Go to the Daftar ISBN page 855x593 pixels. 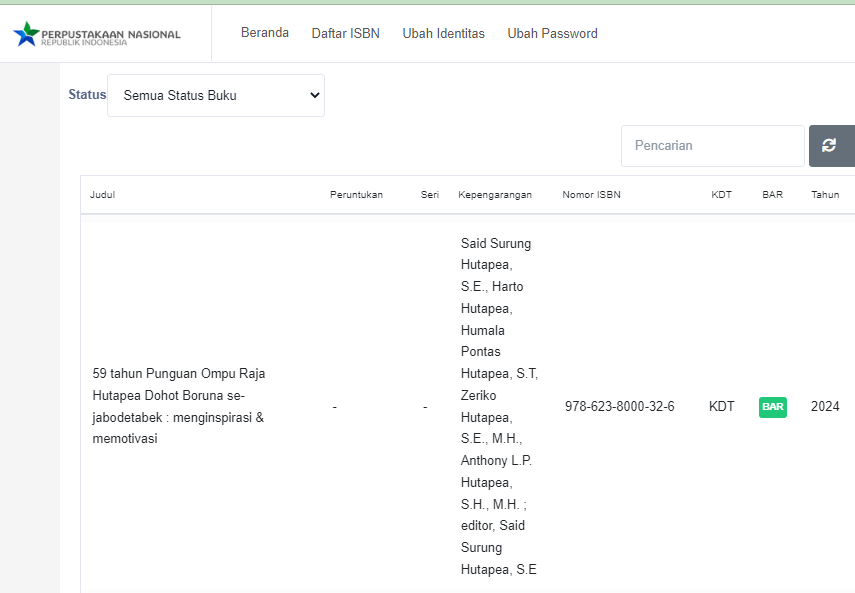click(345, 34)
